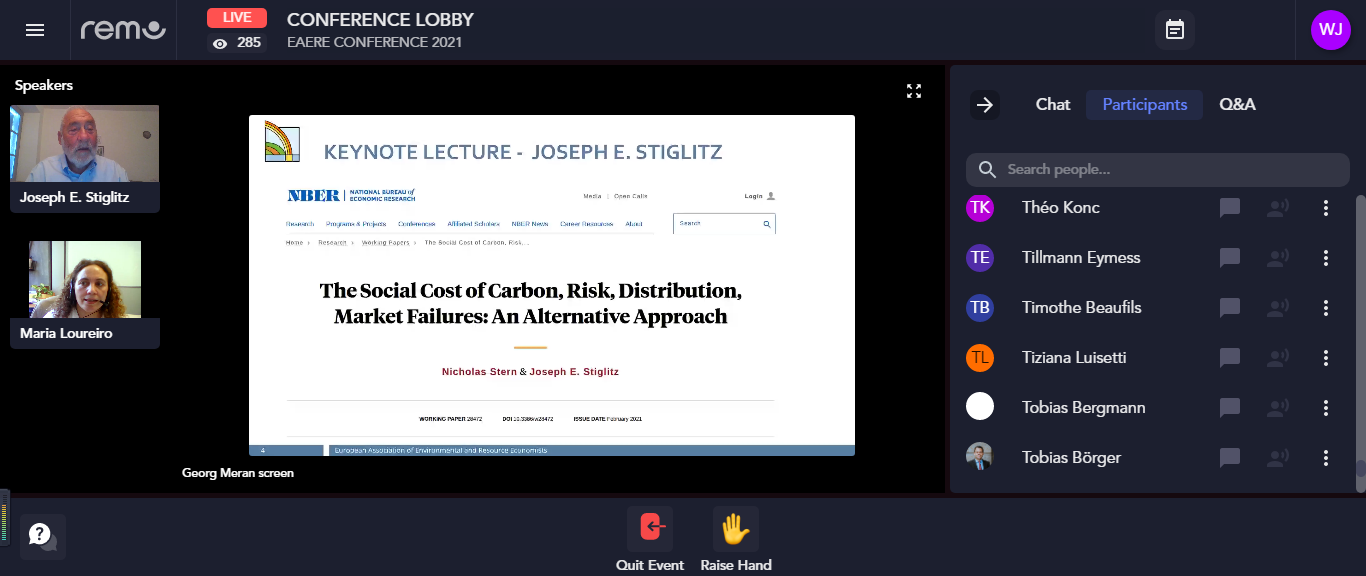
Task: Message Théo Konc via chat icon
Action: tap(1230, 208)
